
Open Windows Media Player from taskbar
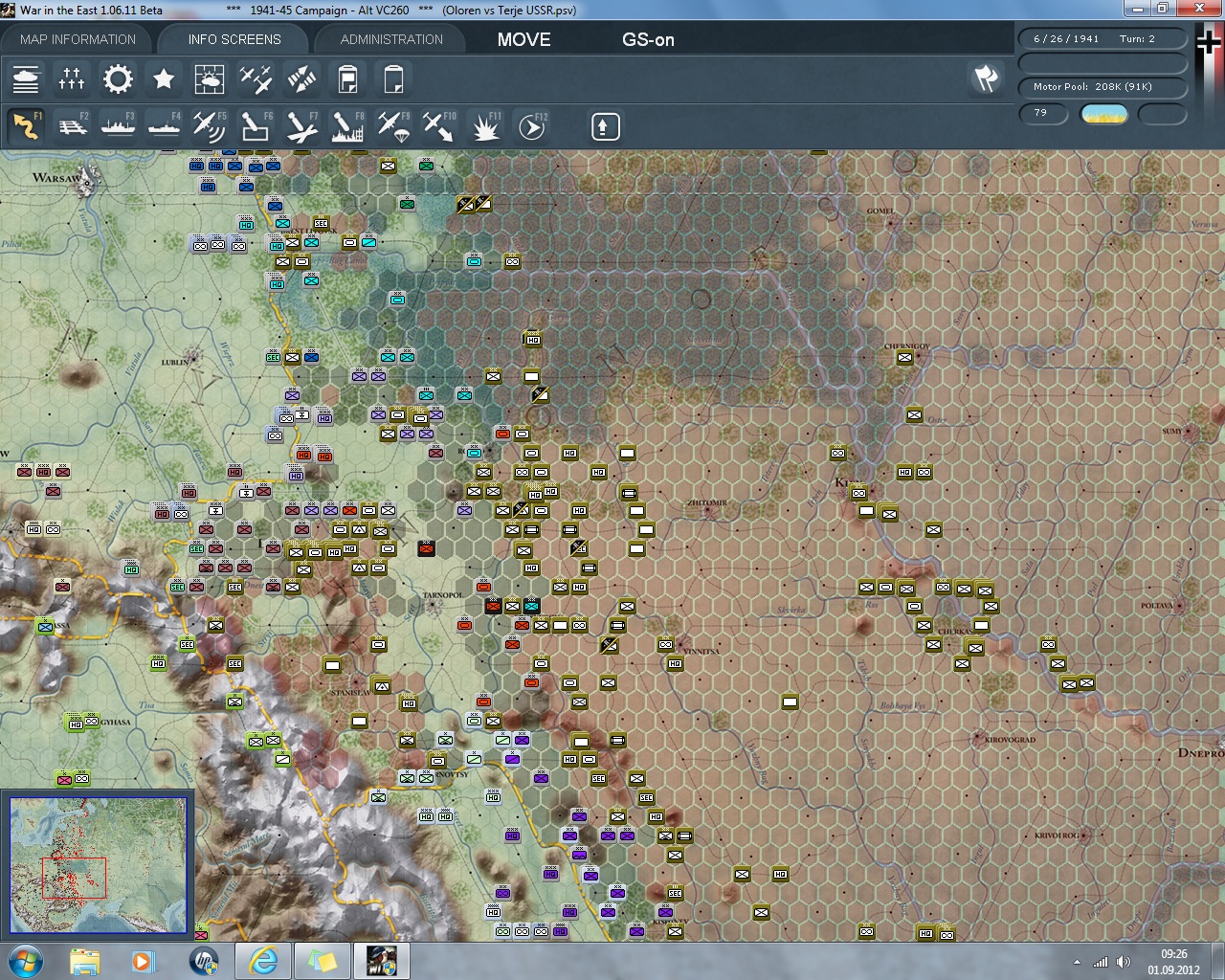click(x=144, y=960)
